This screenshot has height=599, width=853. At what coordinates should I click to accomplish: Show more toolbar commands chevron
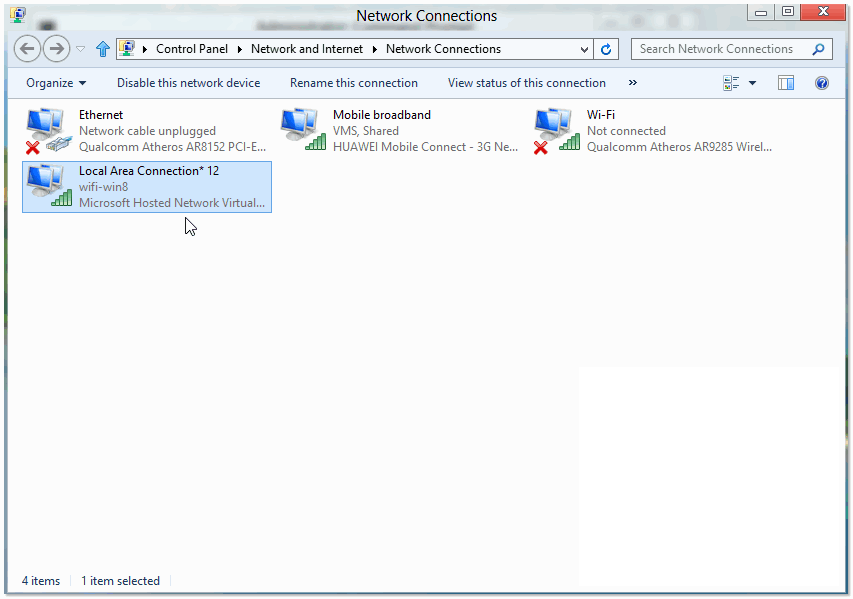pyautogui.click(x=632, y=83)
